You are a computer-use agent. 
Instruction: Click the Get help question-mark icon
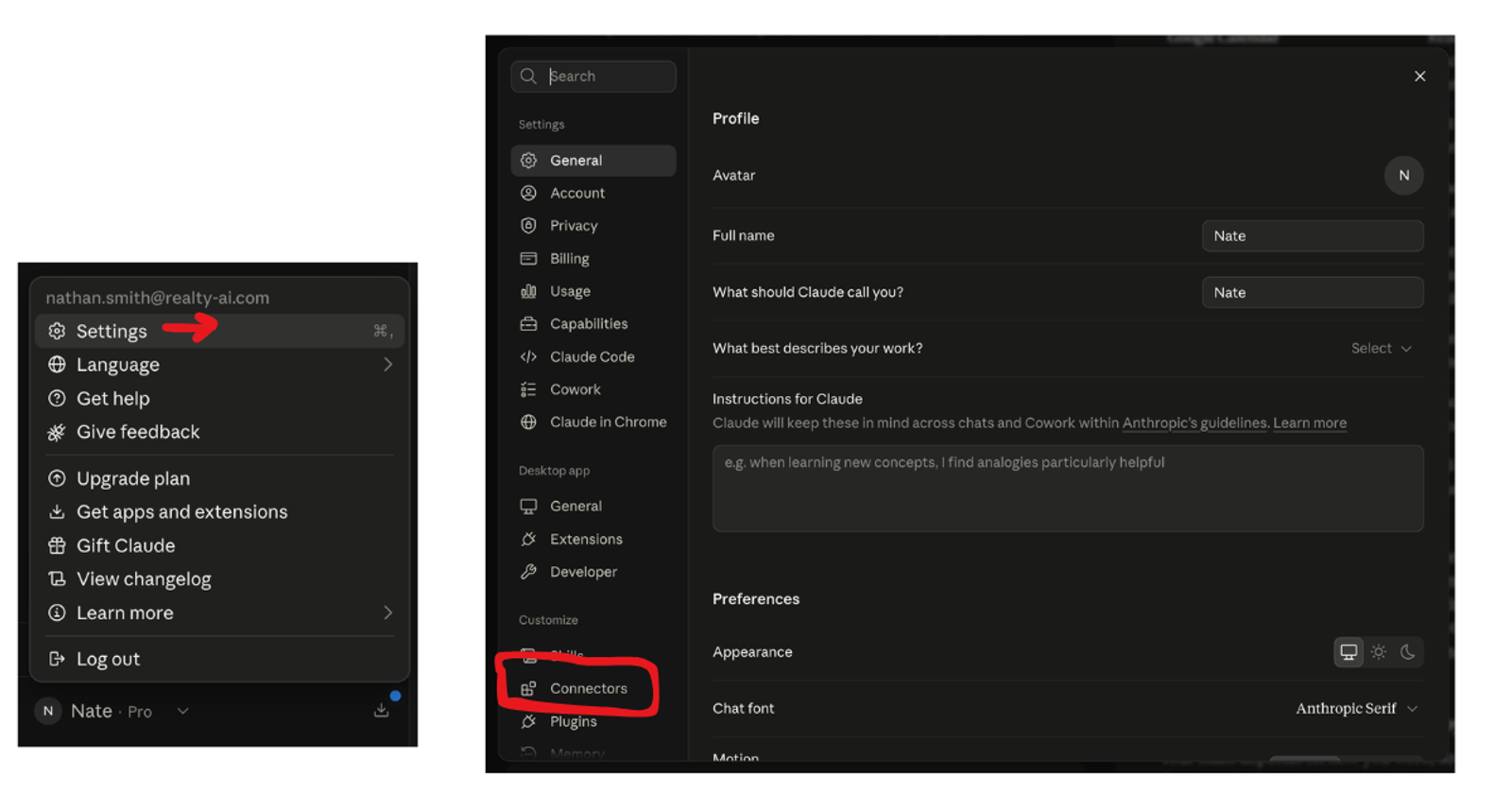[x=57, y=399]
